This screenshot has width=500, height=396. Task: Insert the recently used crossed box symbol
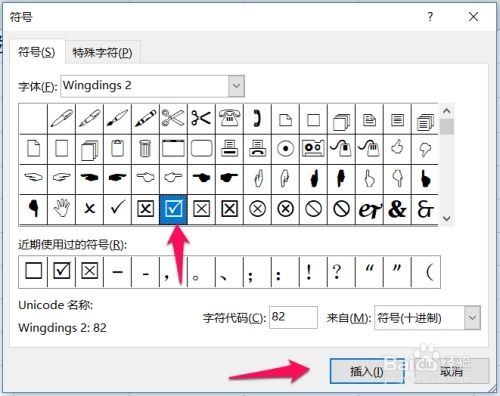point(90,271)
